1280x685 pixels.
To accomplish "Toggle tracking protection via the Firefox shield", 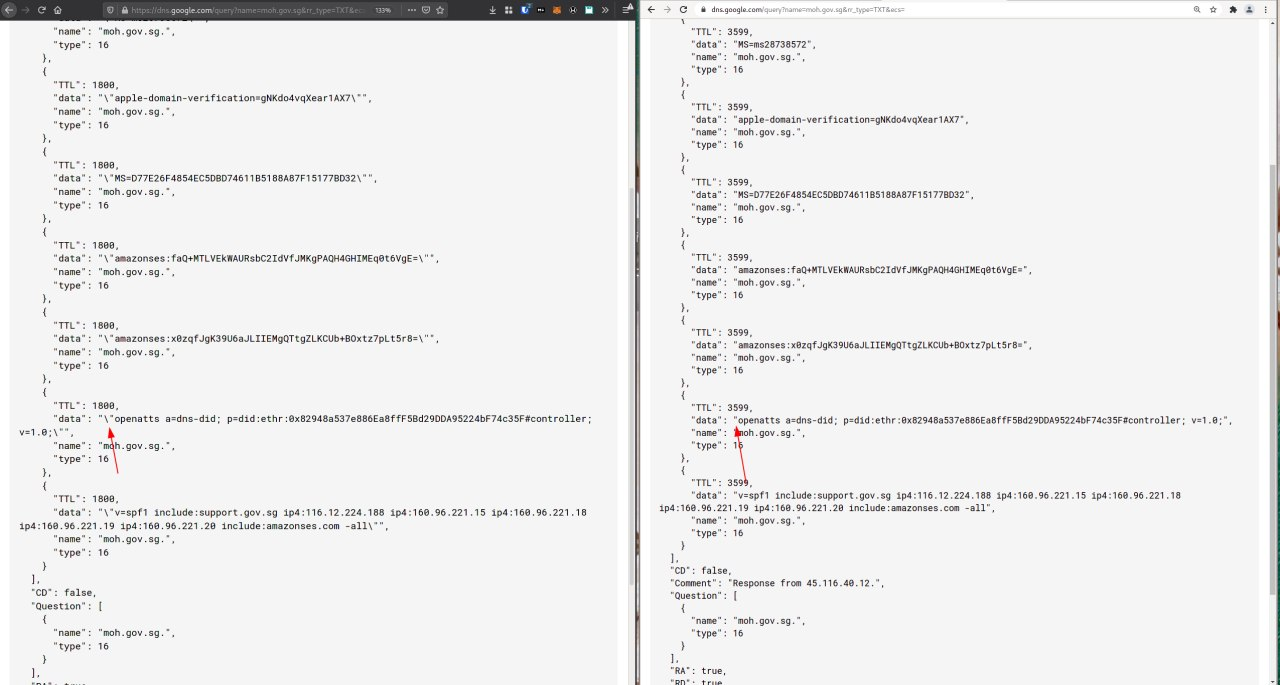I will [109, 9].
